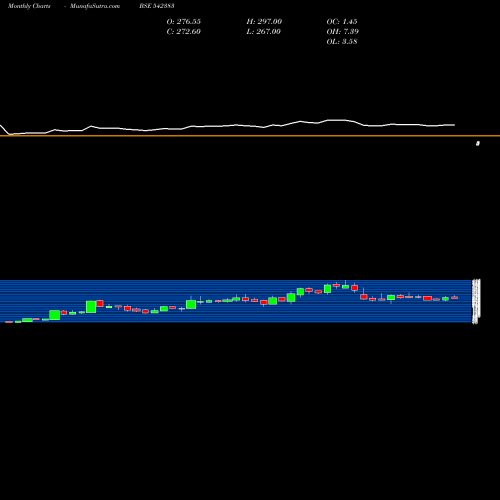The image size is (500, 500).
Task: Select the close value 'C: 272.60'
Action: (184, 32)
